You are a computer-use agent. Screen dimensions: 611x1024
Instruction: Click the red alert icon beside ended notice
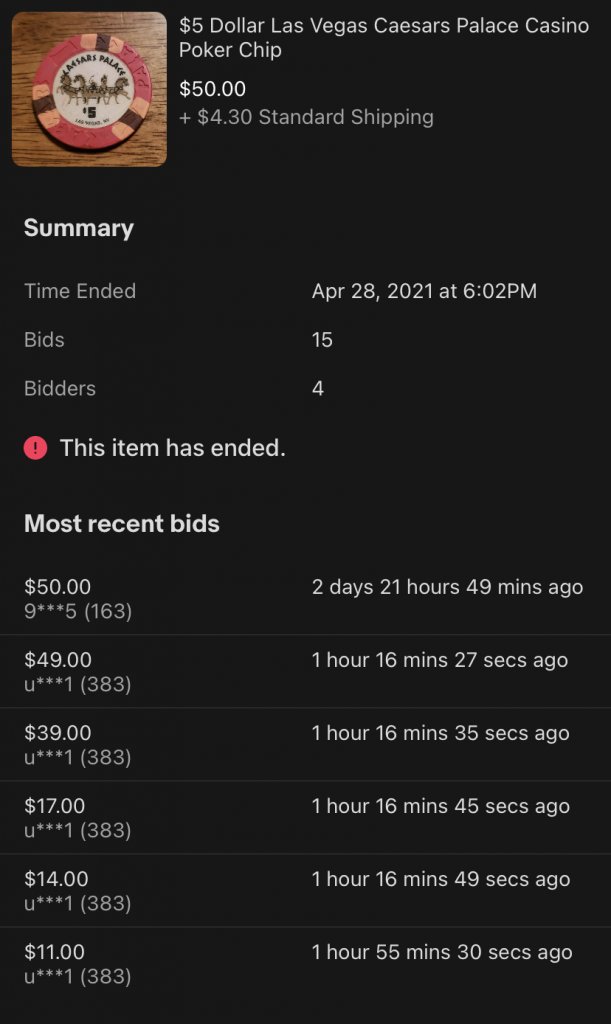(36, 449)
